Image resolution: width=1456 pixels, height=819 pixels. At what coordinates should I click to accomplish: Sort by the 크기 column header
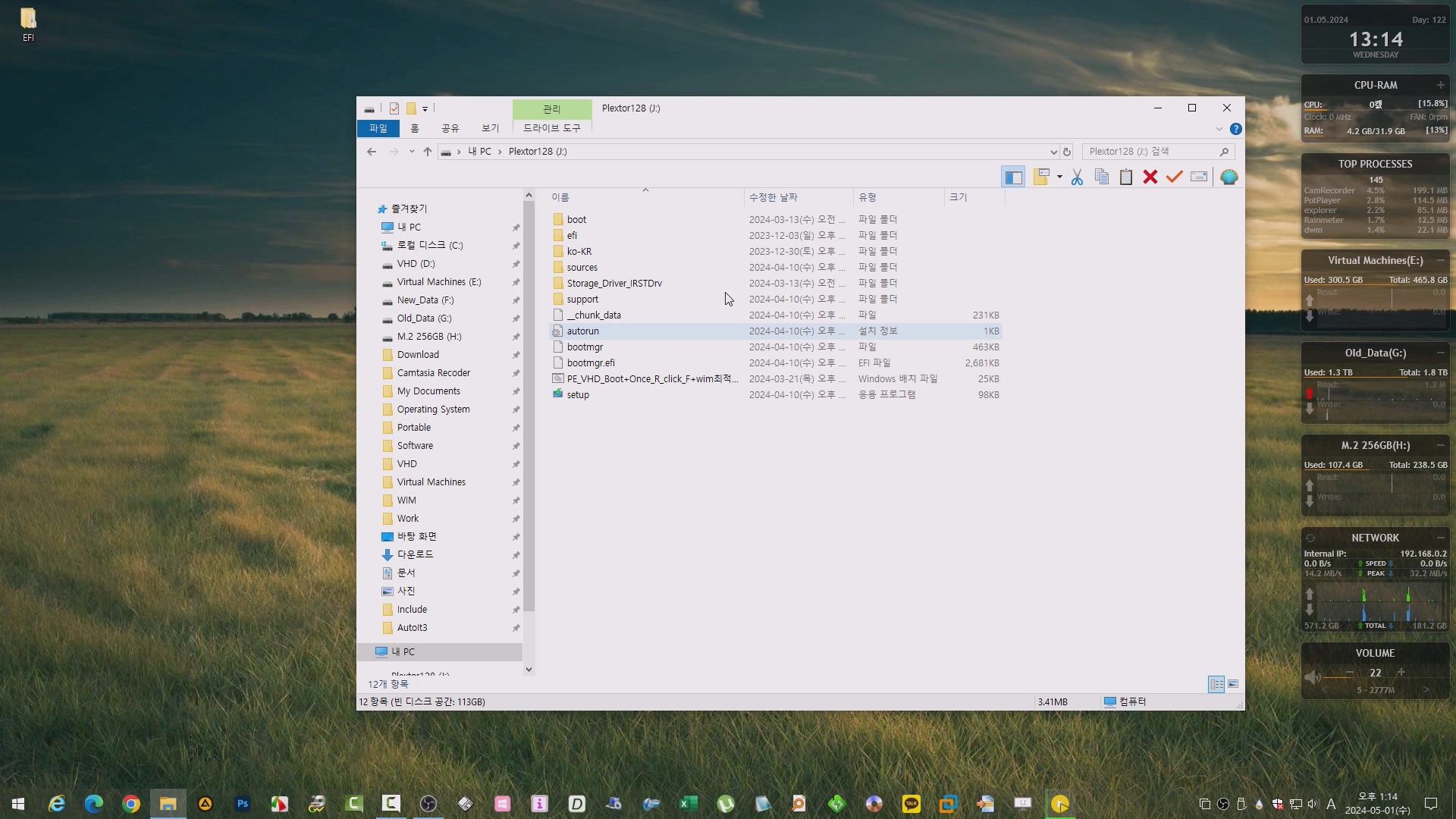click(x=975, y=197)
